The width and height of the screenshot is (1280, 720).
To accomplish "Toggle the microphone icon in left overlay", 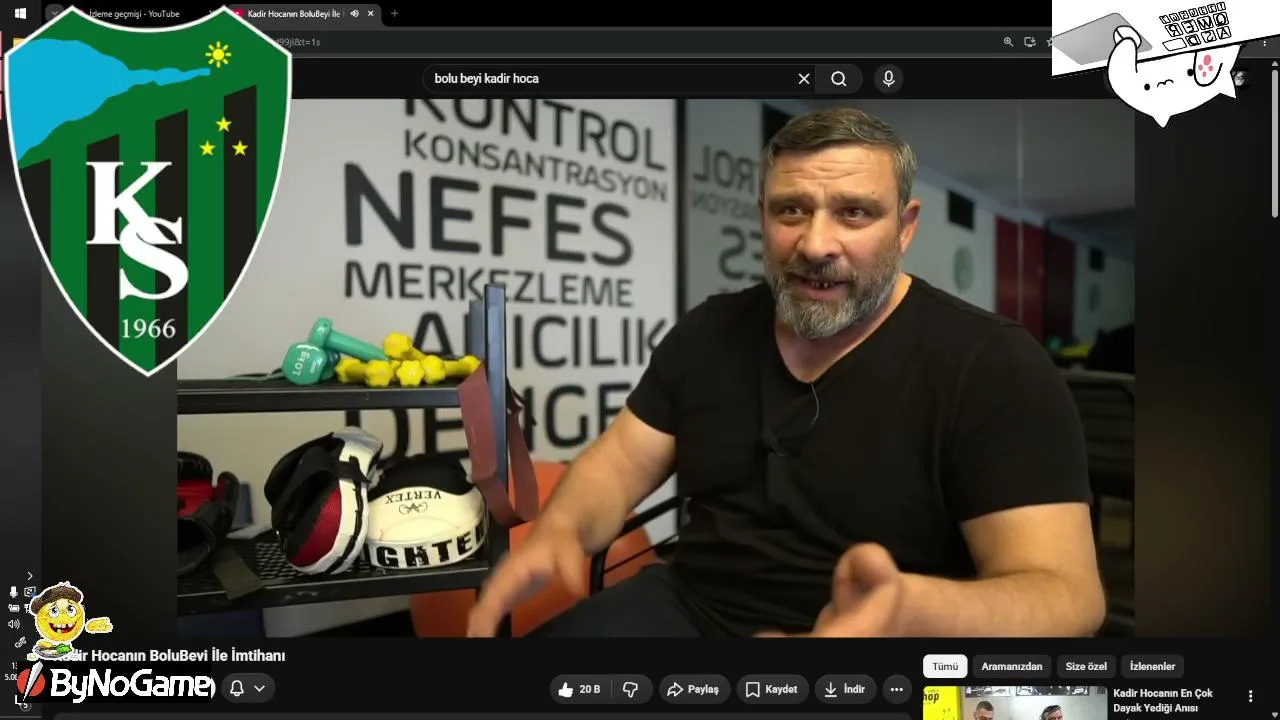I will [x=14, y=592].
